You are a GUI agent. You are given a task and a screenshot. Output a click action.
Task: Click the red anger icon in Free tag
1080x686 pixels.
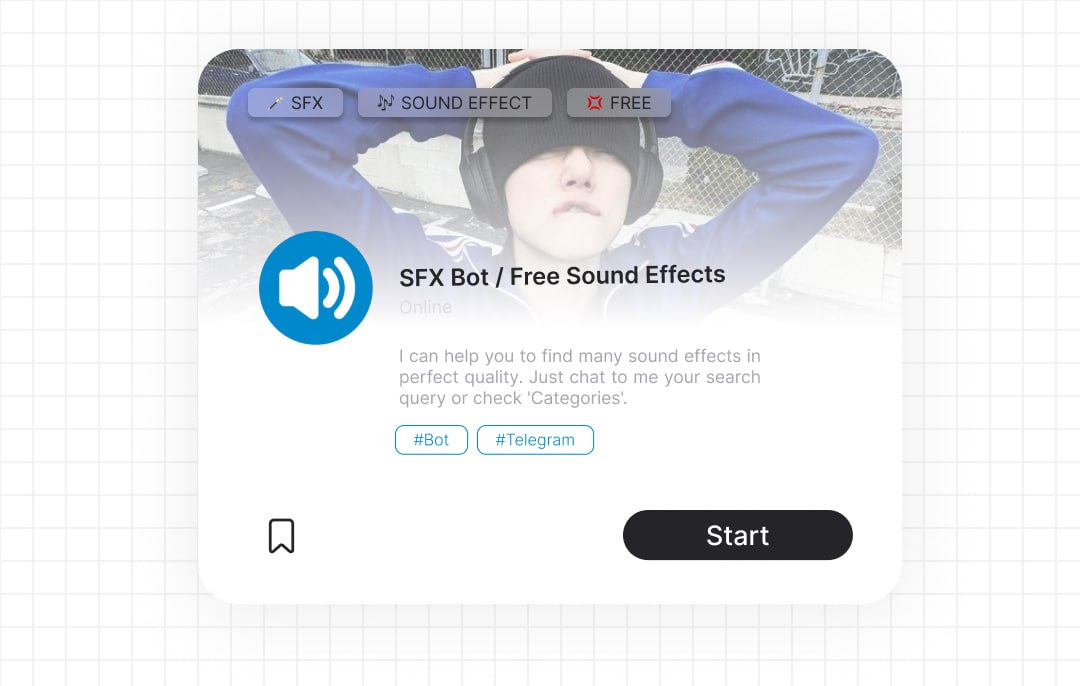[x=594, y=103]
